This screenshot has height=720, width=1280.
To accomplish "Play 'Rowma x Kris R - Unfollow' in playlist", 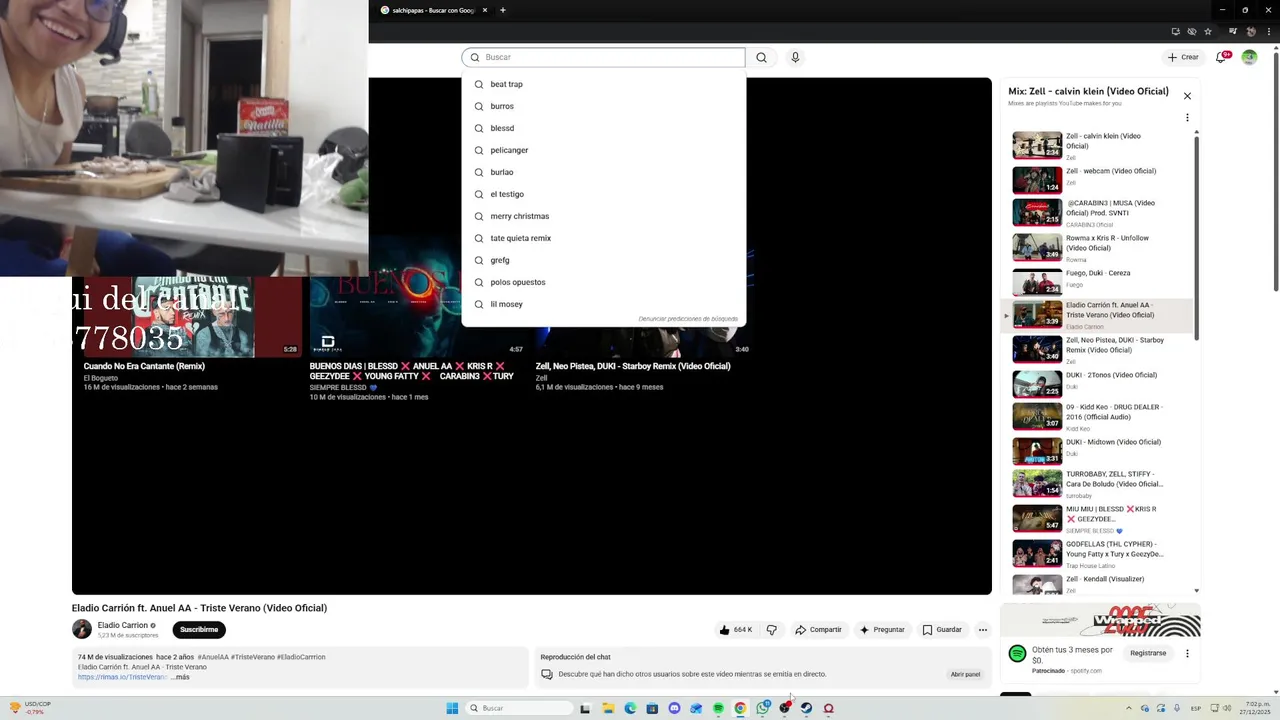I will pyautogui.click(x=1098, y=248).
